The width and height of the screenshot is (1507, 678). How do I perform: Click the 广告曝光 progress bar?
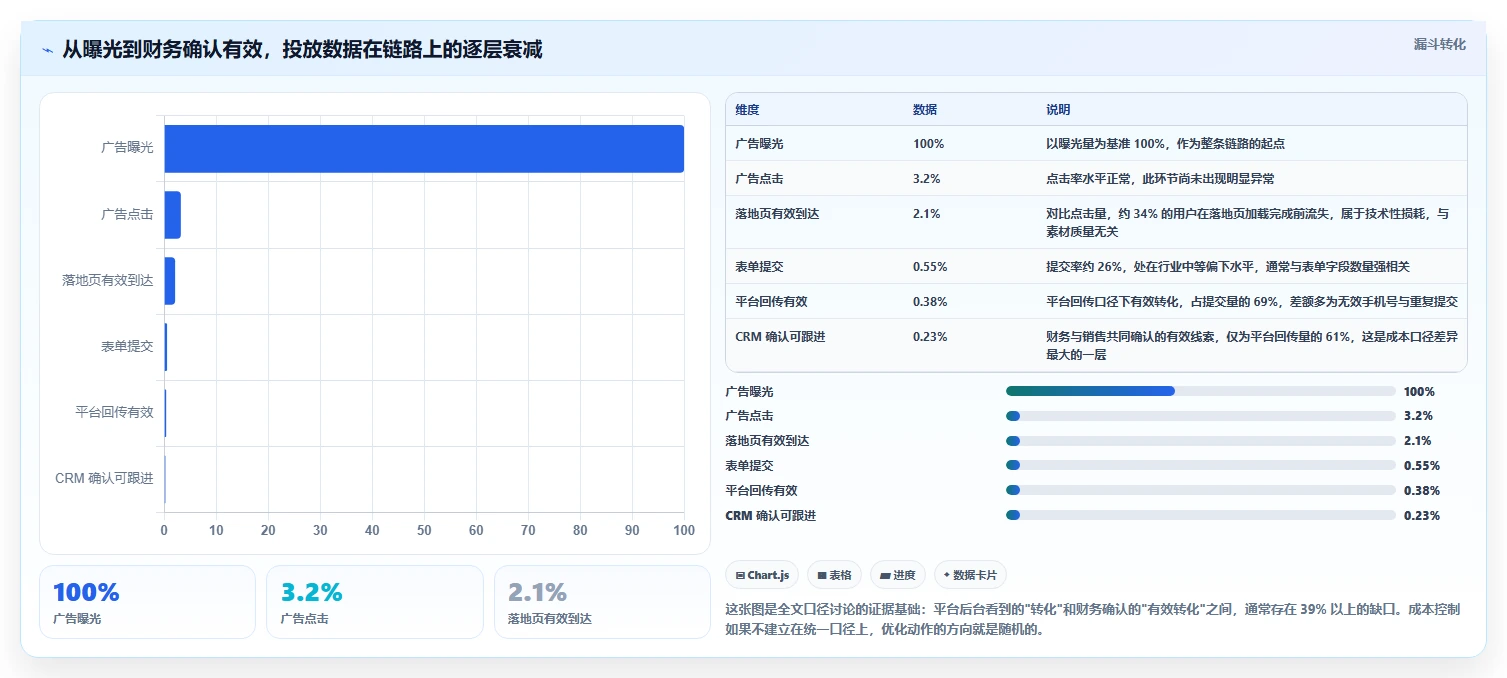tap(1200, 391)
